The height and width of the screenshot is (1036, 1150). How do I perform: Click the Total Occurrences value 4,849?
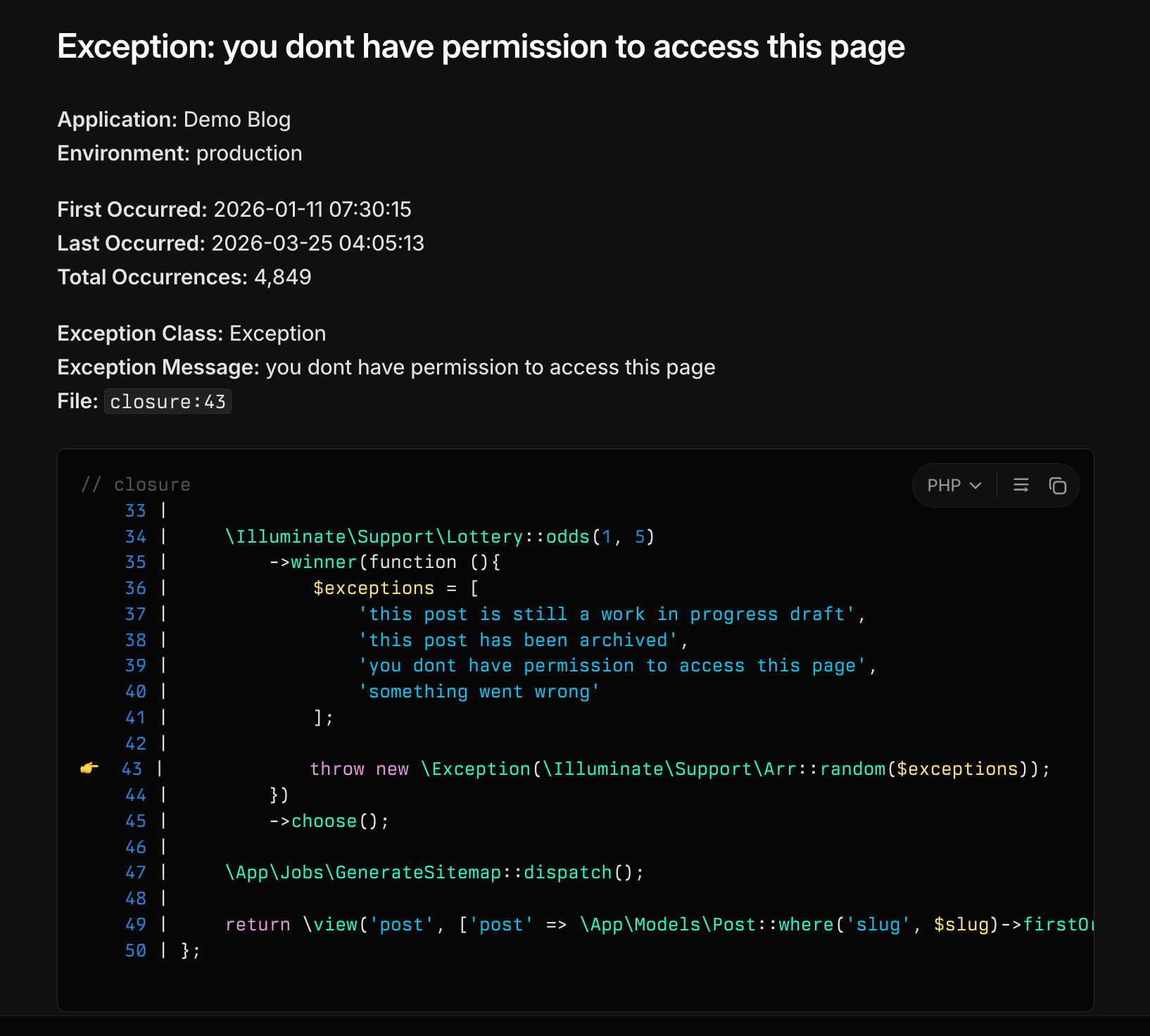(x=283, y=277)
